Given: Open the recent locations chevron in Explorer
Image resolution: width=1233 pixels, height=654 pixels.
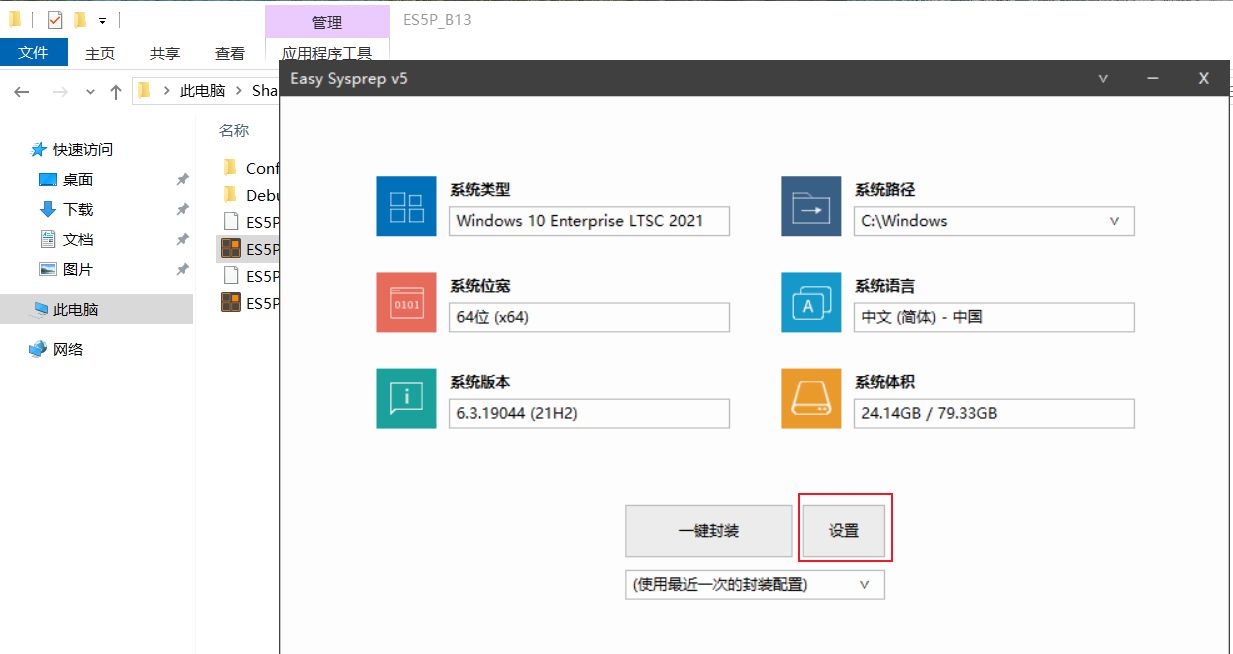Looking at the screenshot, I should click(90, 92).
